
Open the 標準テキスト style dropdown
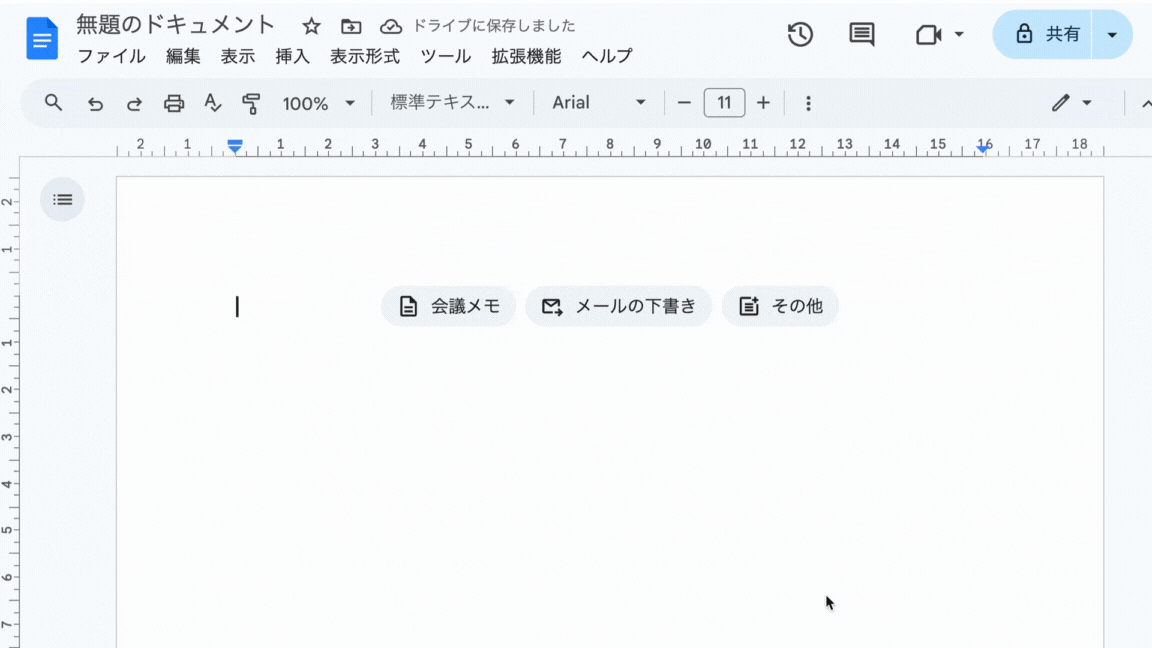pos(452,103)
